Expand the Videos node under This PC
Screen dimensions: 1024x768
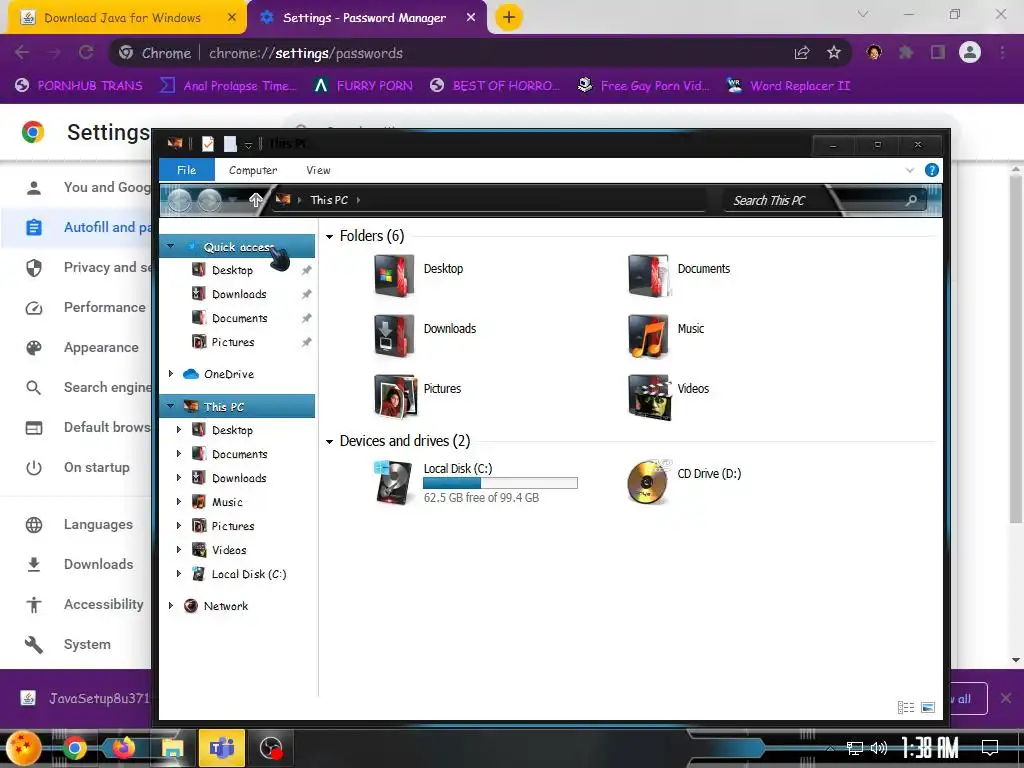[178, 550]
